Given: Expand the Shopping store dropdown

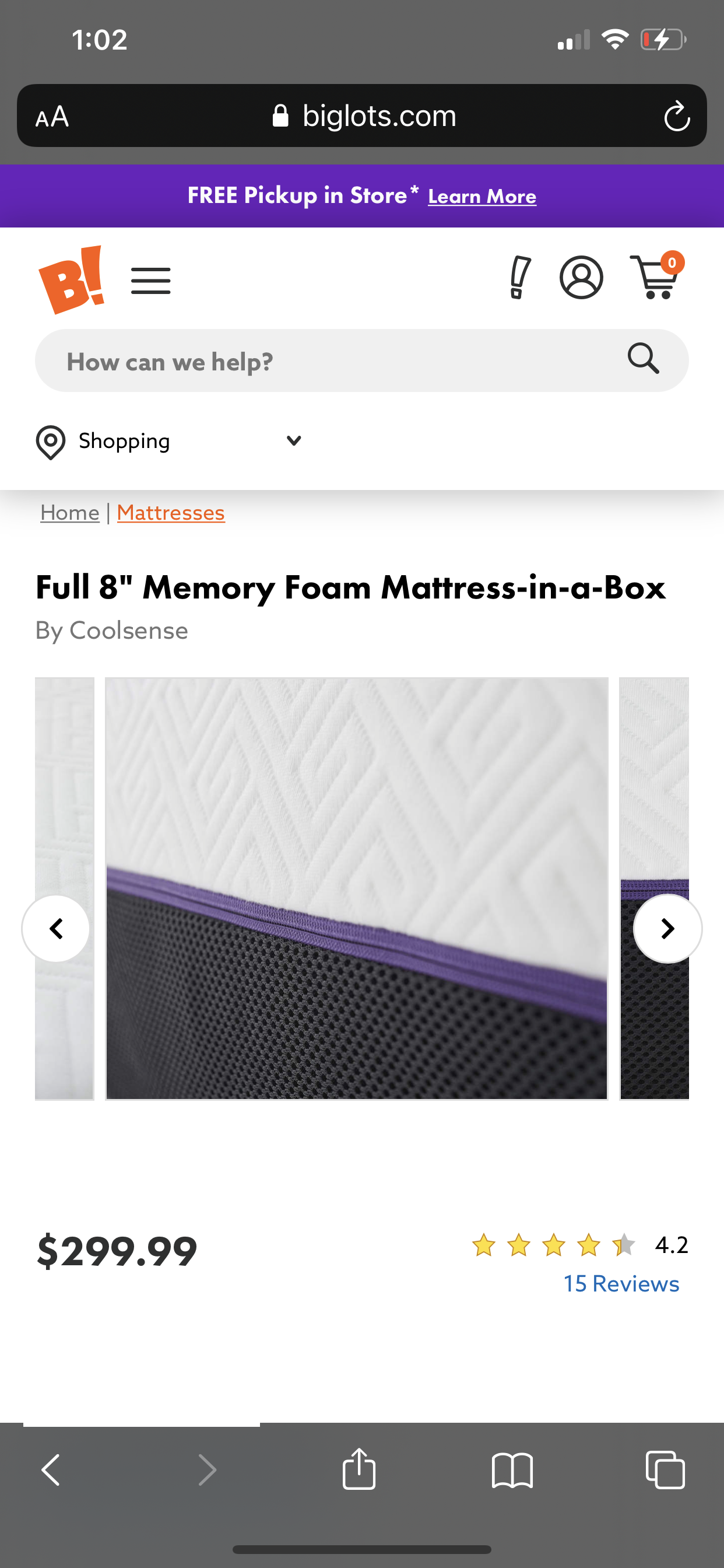Looking at the screenshot, I should [x=169, y=442].
